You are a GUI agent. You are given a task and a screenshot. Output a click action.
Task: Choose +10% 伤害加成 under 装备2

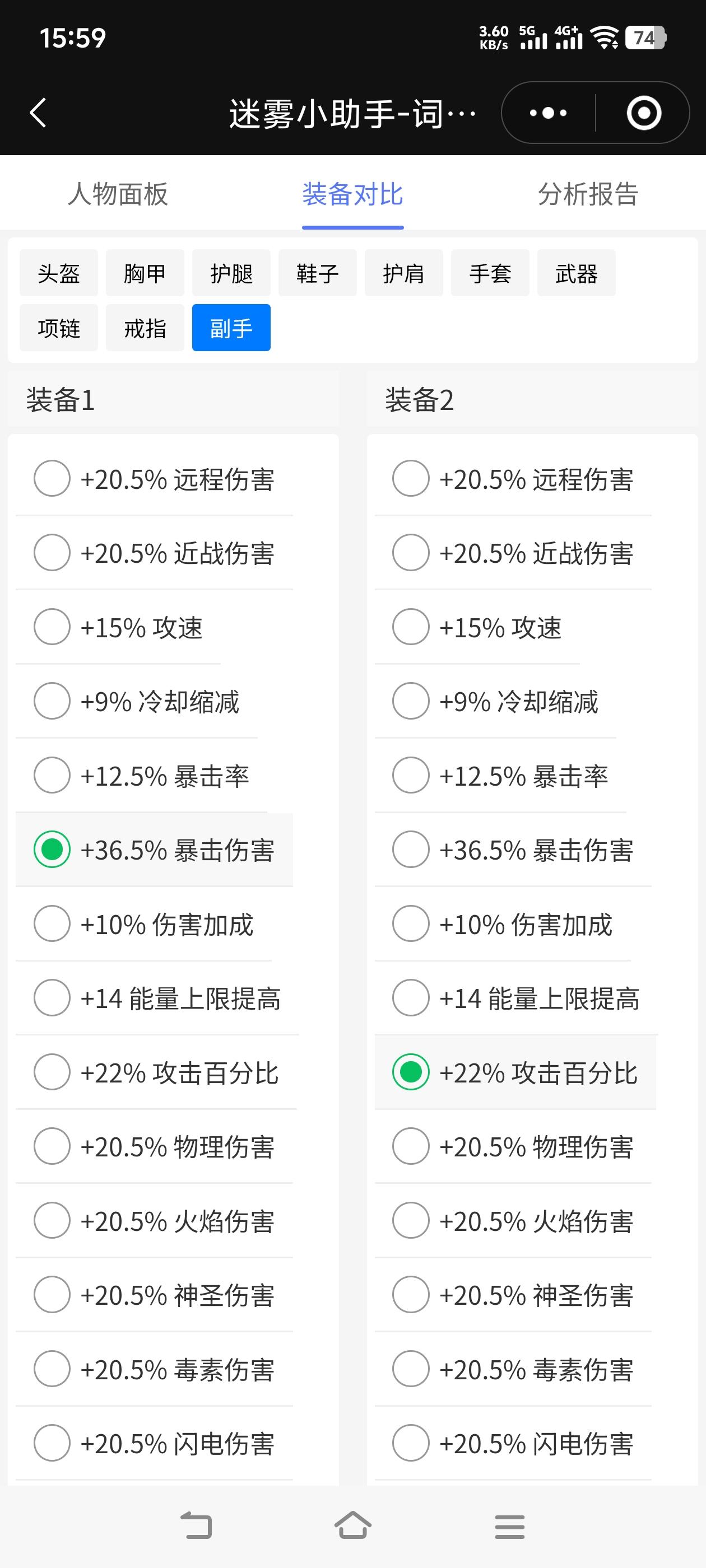click(503, 924)
